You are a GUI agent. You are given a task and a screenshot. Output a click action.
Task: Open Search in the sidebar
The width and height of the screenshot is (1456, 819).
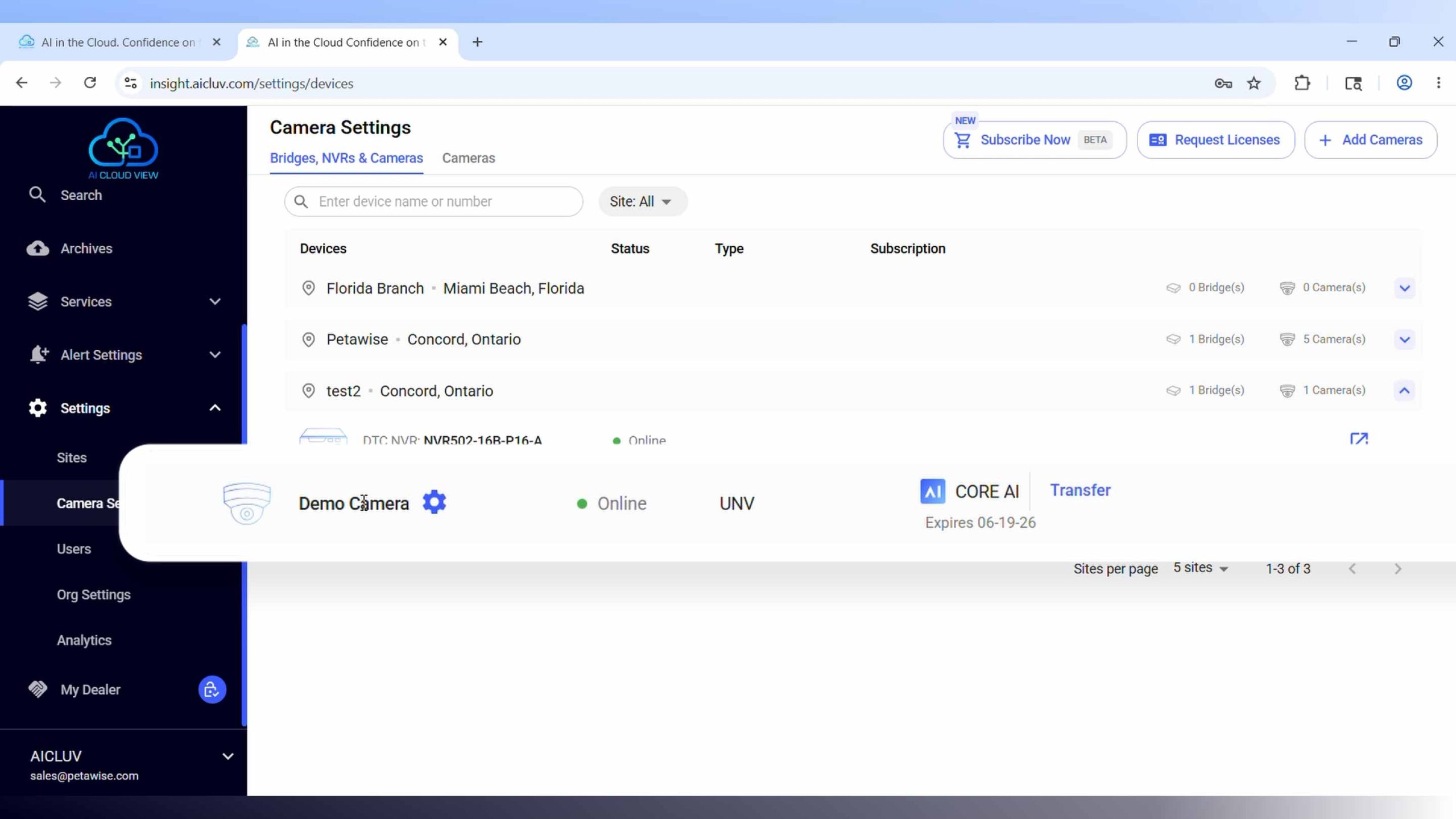[x=81, y=195]
